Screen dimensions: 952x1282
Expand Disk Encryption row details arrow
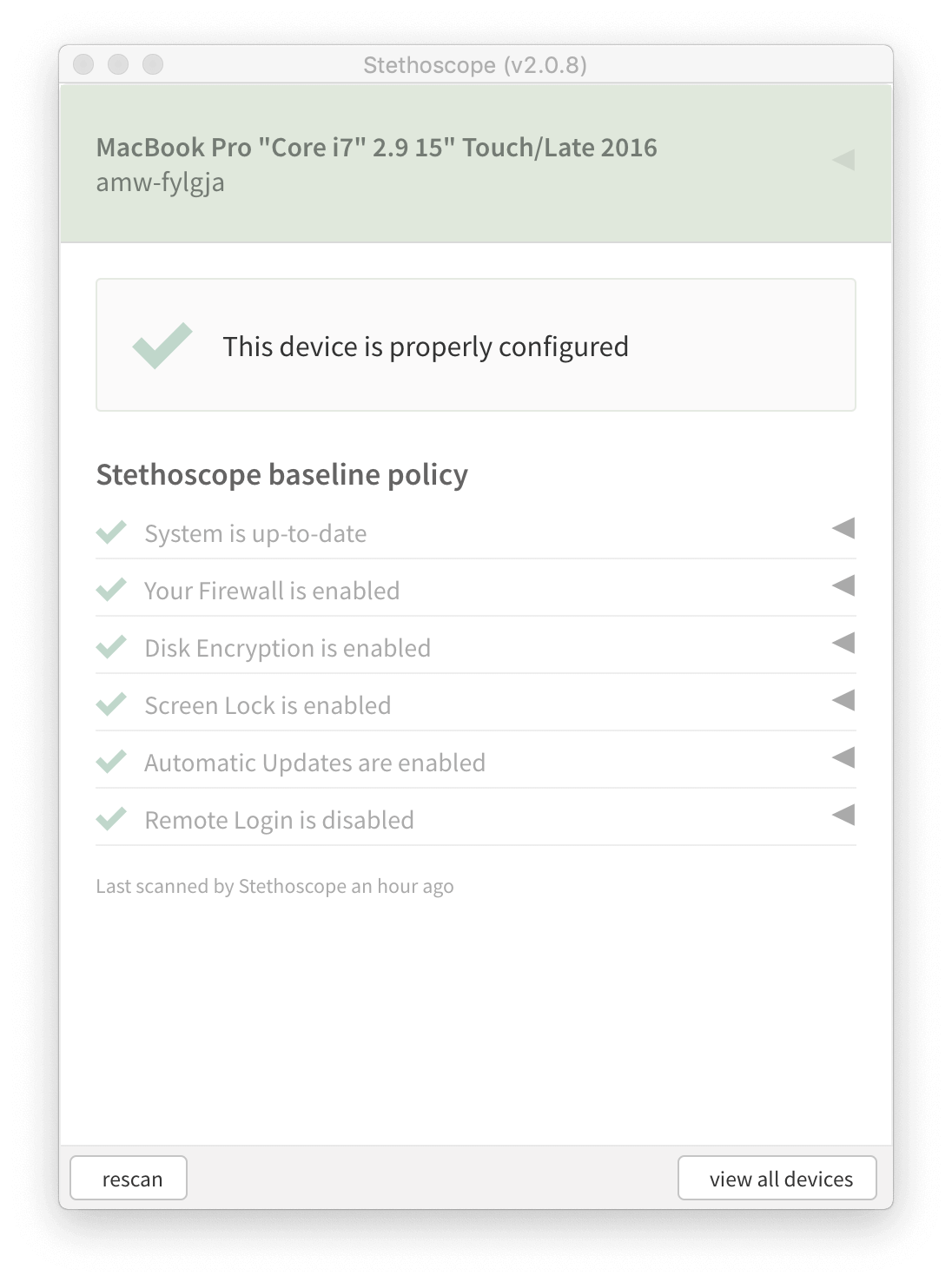(x=843, y=643)
